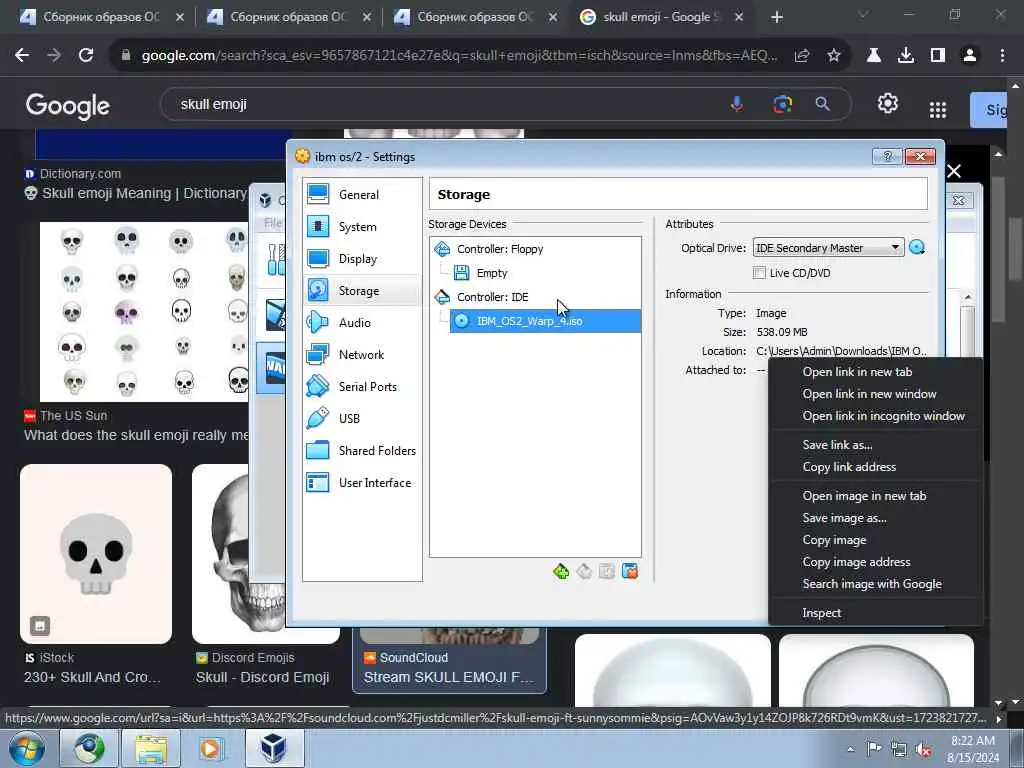Click the address bar URL
The image size is (1024, 768).
pos(459,56)
